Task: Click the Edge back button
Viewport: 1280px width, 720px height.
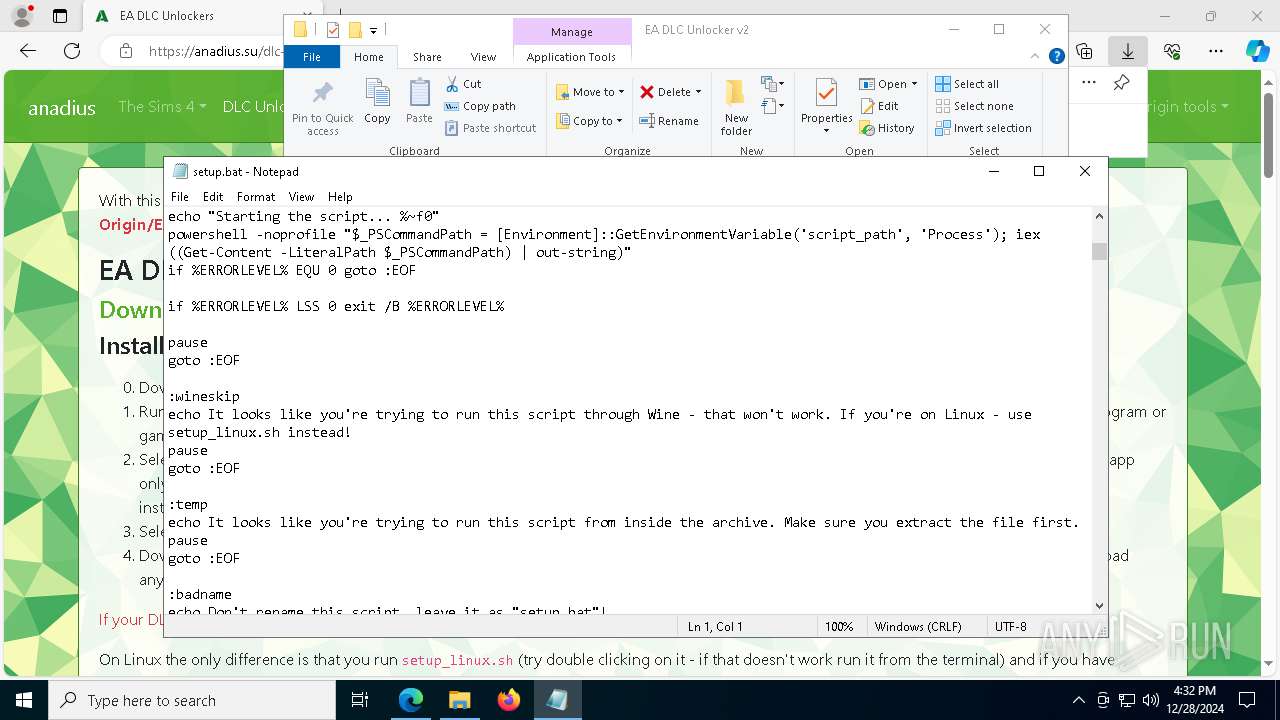Action: [x=28, y=50]
